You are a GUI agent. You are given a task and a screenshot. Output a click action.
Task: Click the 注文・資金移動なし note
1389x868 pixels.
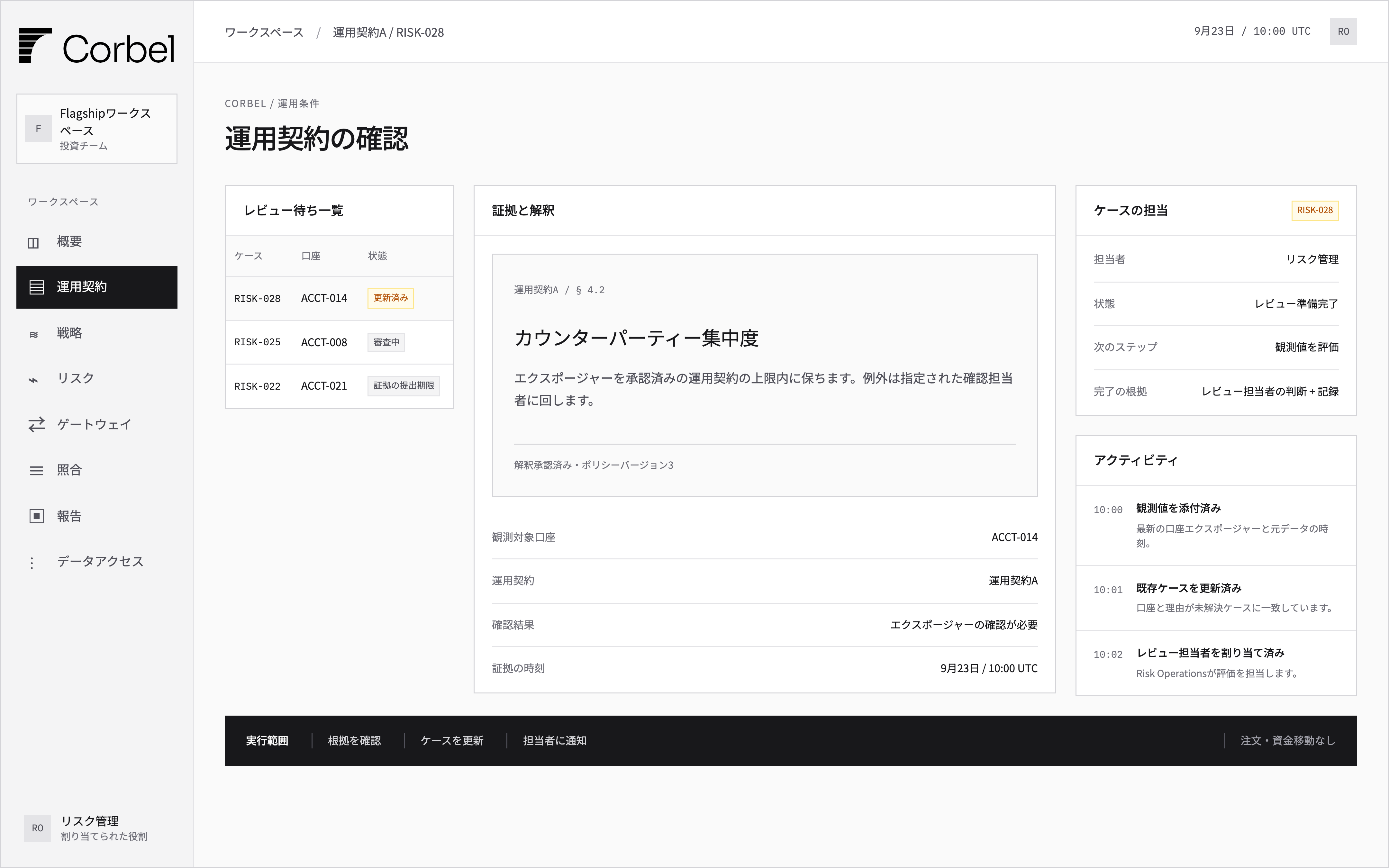(x=1287, y=741)
